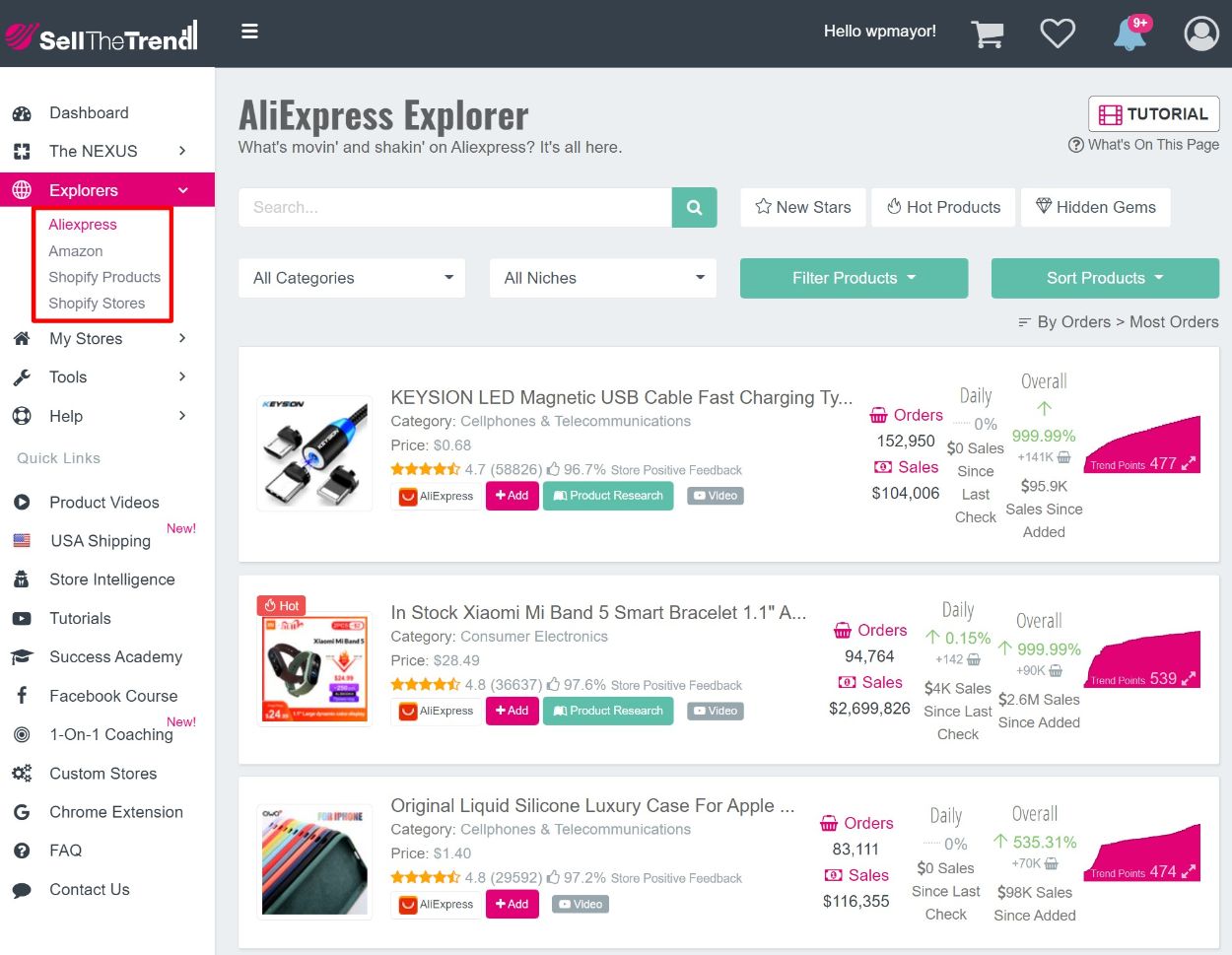Collapse the Explorers menu chevron

182,190
